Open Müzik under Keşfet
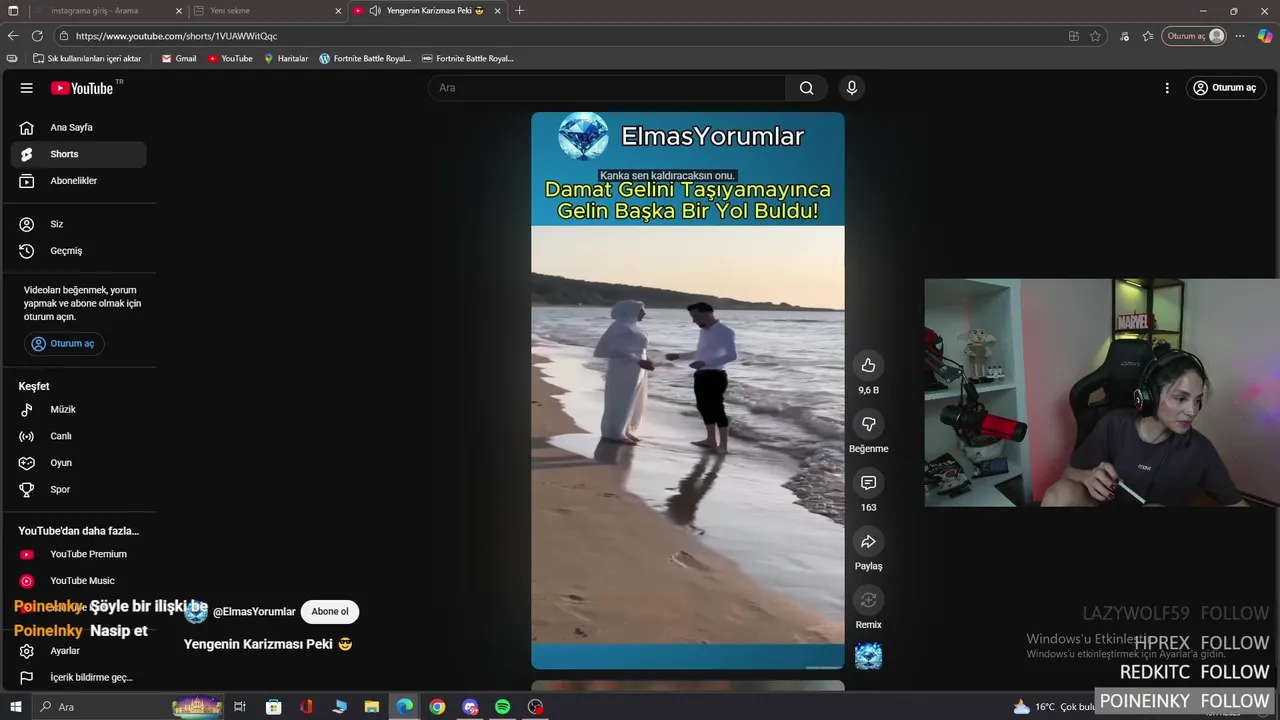The width and height of the screenshot is (1280, 720). click(78, 409)
